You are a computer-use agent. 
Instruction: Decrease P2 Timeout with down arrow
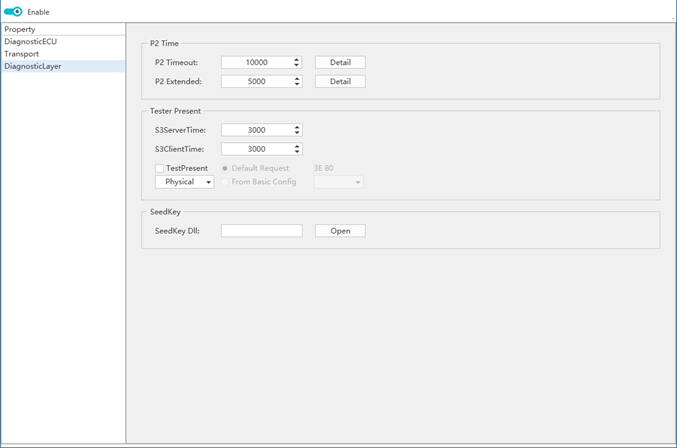coord(296,65)
